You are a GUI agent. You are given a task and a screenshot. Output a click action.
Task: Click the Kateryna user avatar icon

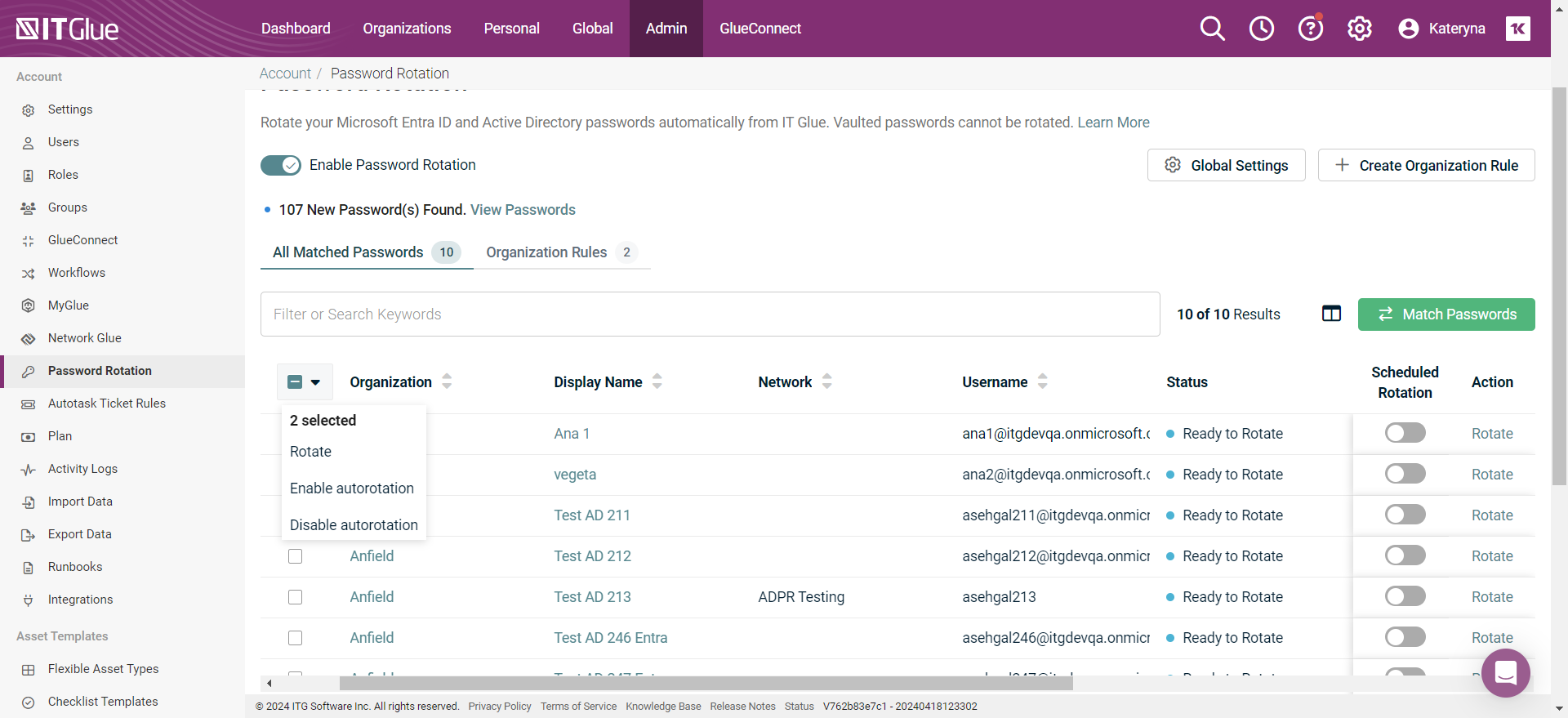(x=1408, y=29)
